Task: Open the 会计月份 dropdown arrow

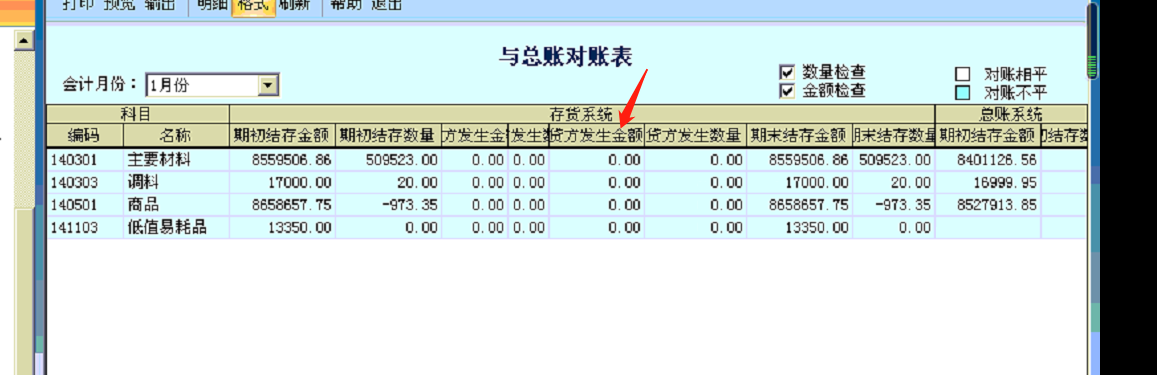Action: tap(269, 85)
